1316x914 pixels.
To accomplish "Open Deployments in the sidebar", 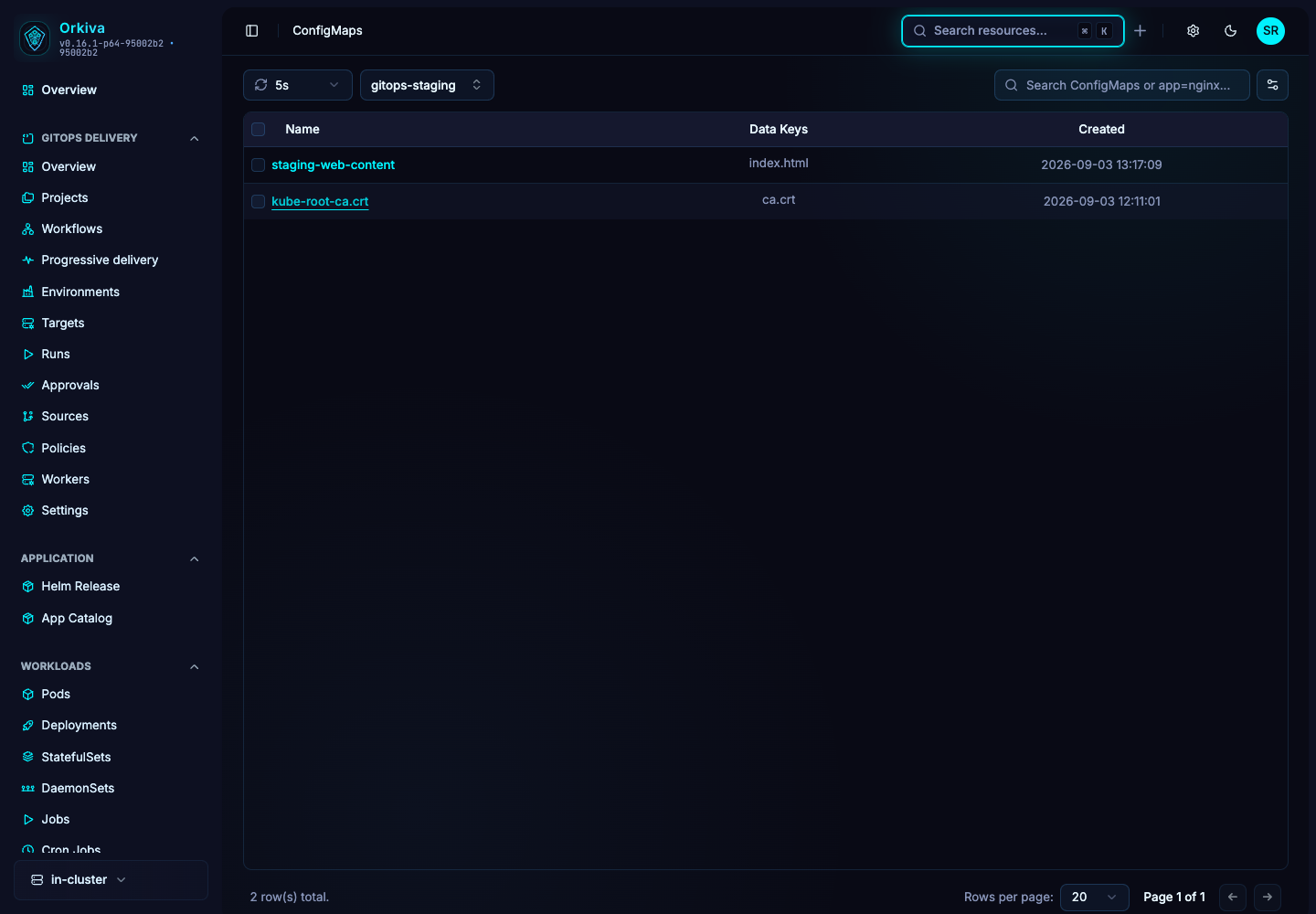I will [x=79, y=725].
